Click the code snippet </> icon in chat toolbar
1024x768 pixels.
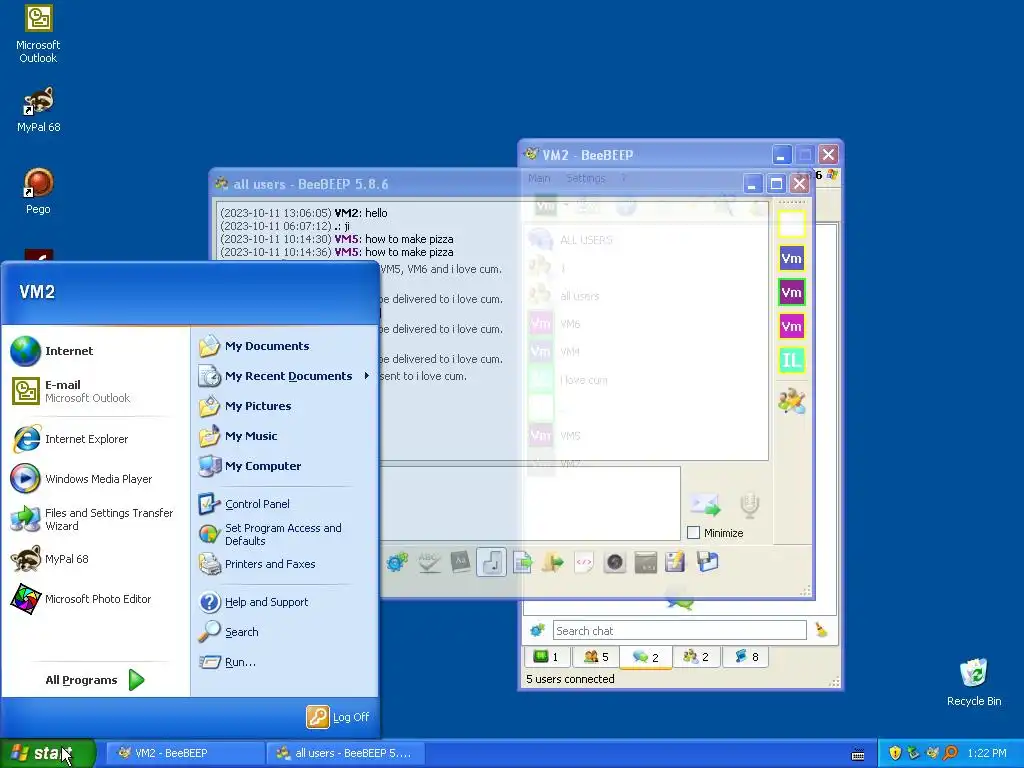click(584, 562)
